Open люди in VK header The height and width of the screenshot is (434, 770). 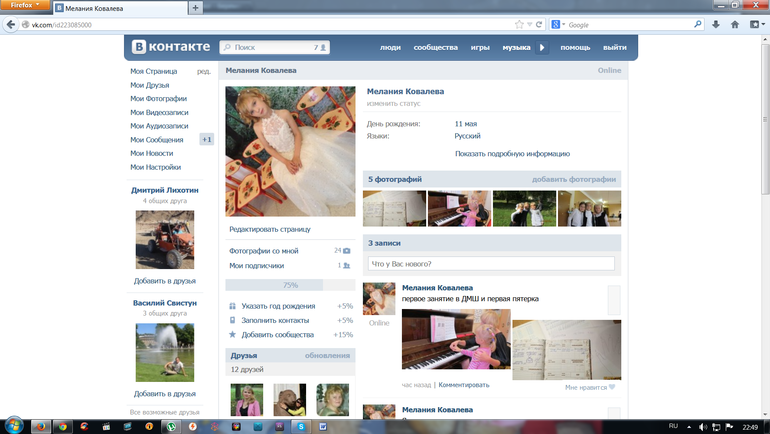(x=390, y=48)
